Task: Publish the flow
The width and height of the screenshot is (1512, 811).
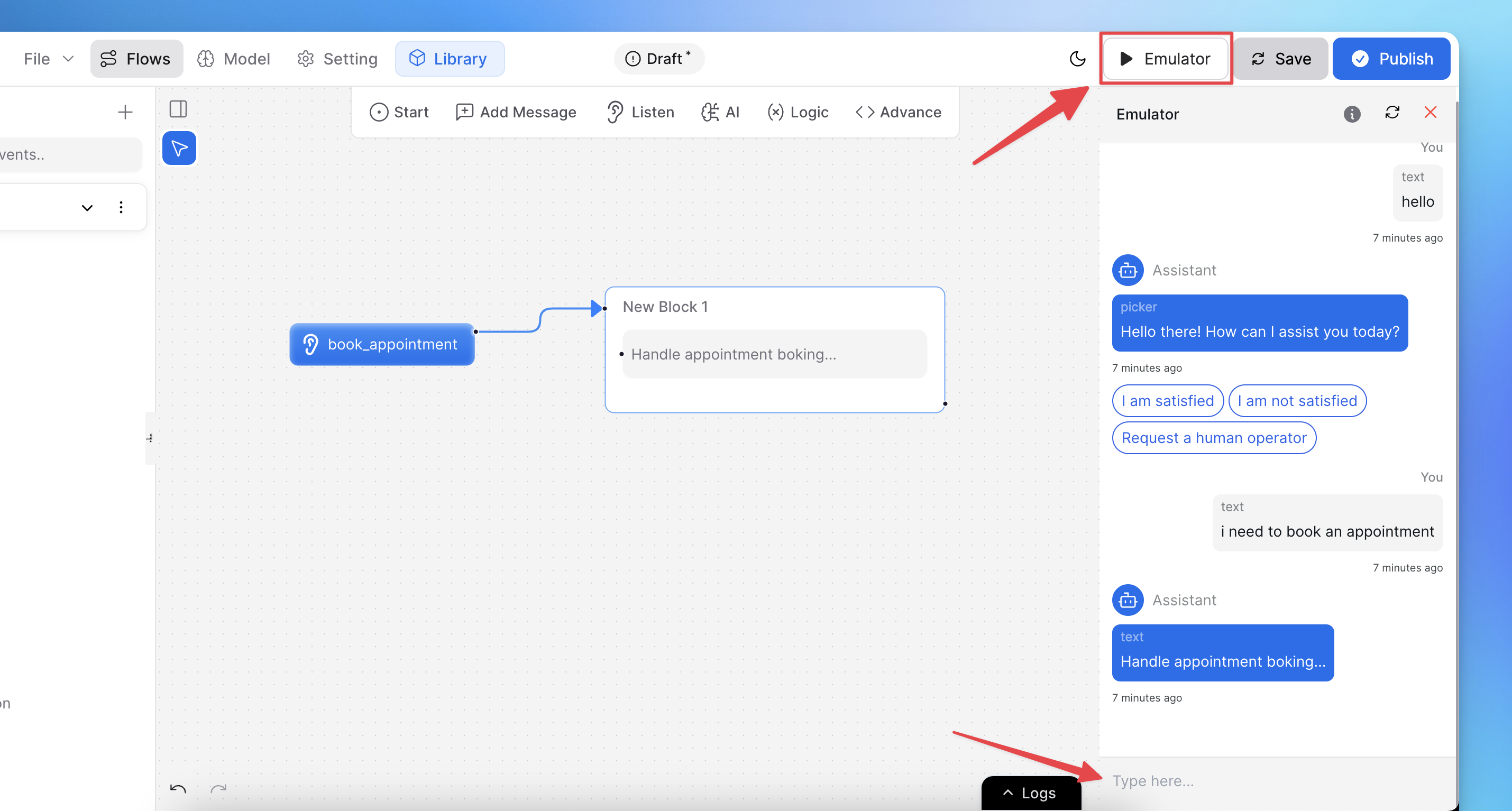Action: [x=1391, y=59]
